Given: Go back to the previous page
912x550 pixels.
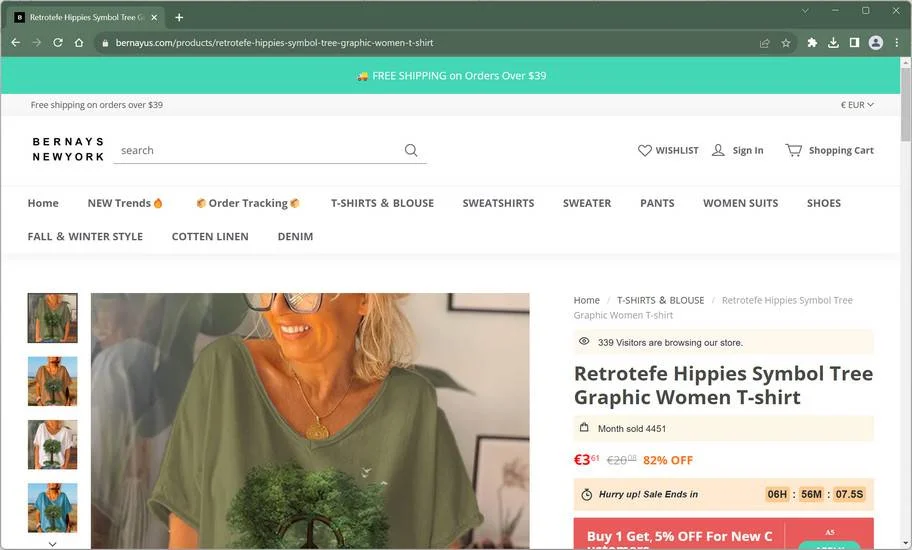Looking at the screenshot, I should (16, 42).
